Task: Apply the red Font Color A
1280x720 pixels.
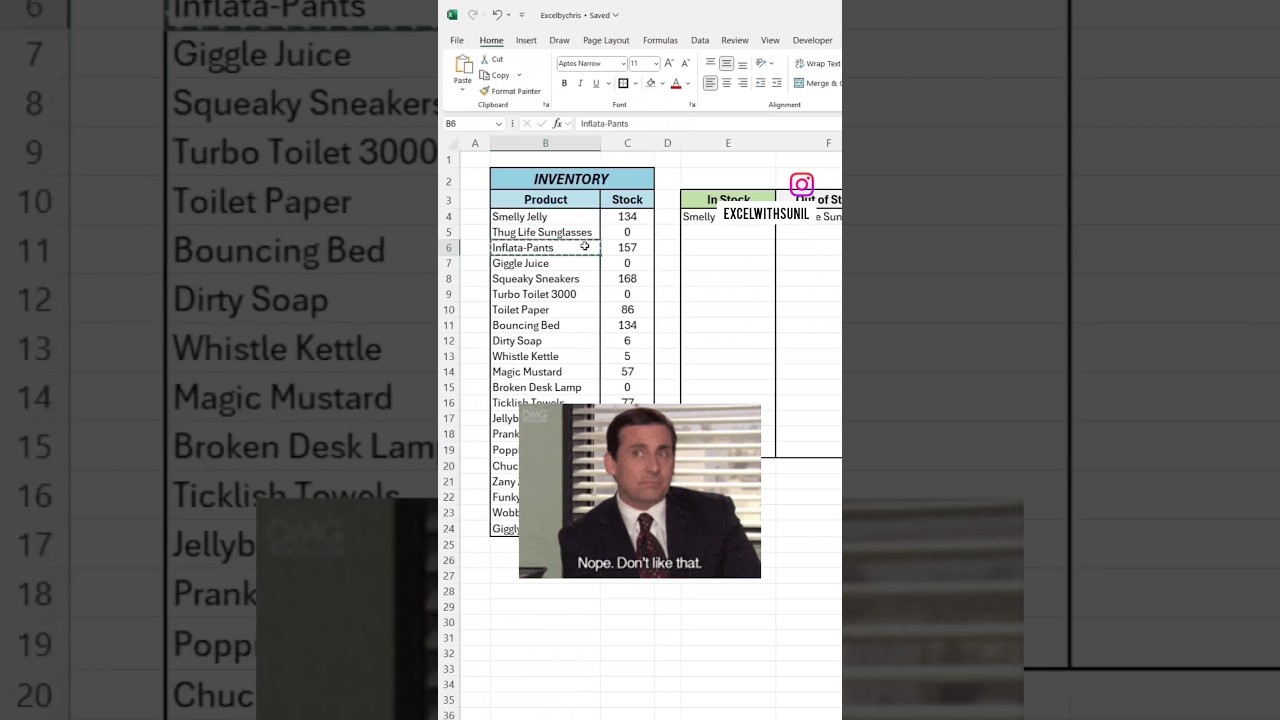Action: coord(676,83)
